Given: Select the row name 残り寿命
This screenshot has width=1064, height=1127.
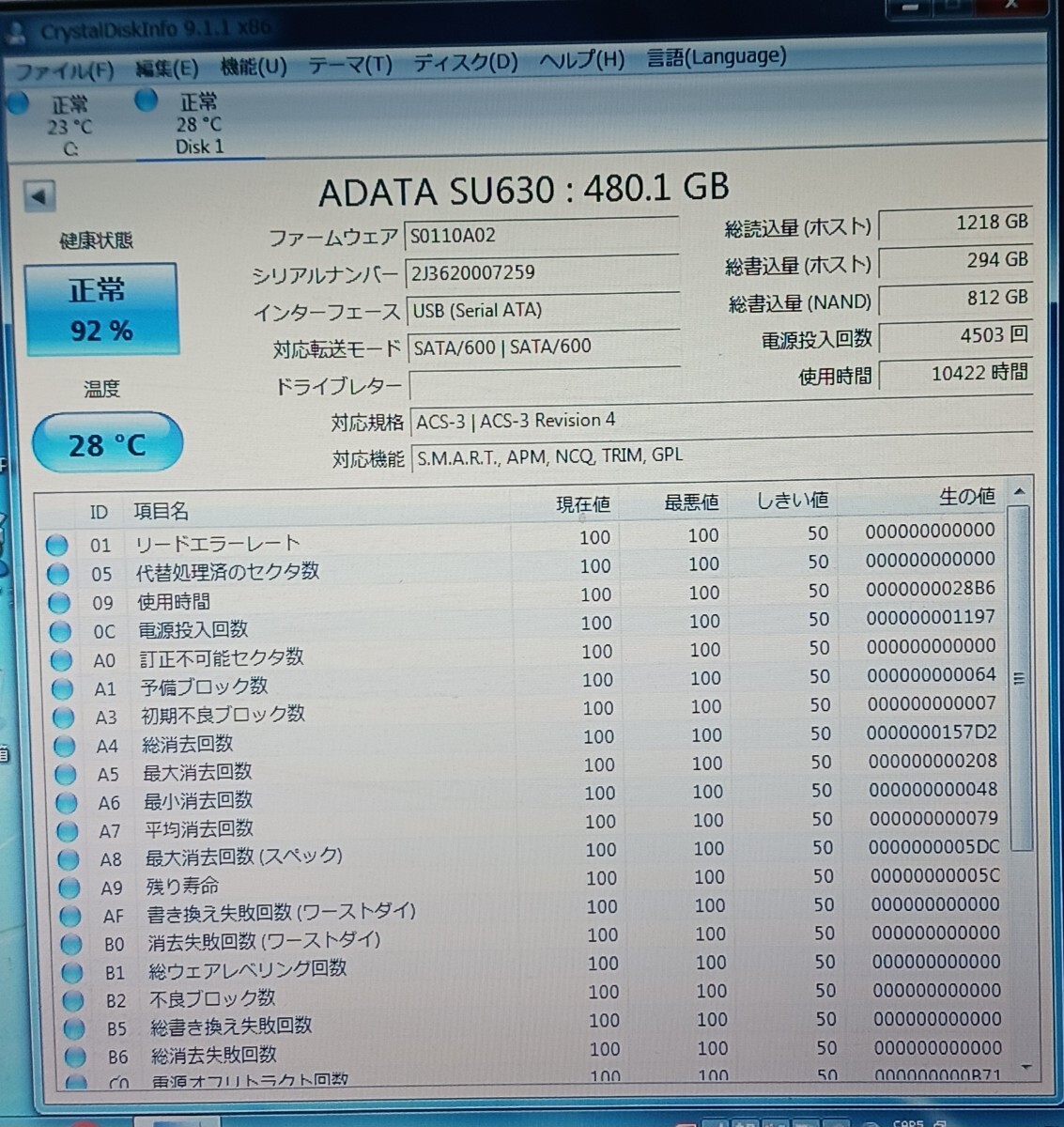Looking at the screenshot, I should (x=181, y=886).
